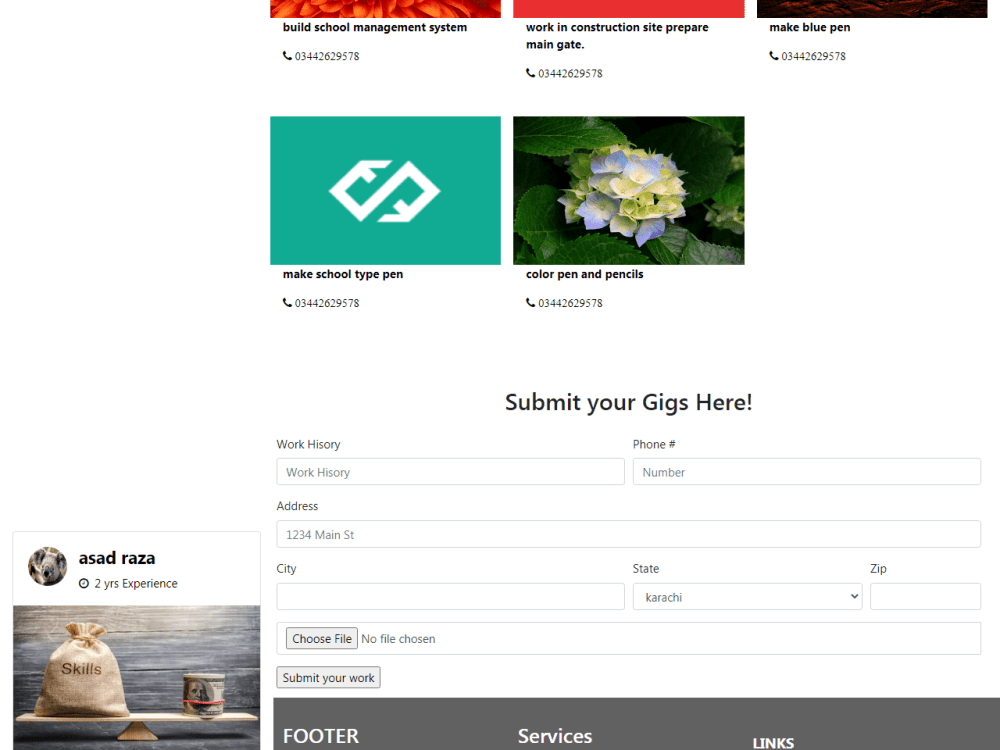The image size is (1000, 750).
Task: Click 'build school management system' title
Action: pyautogui.click(x=375, y=27)
